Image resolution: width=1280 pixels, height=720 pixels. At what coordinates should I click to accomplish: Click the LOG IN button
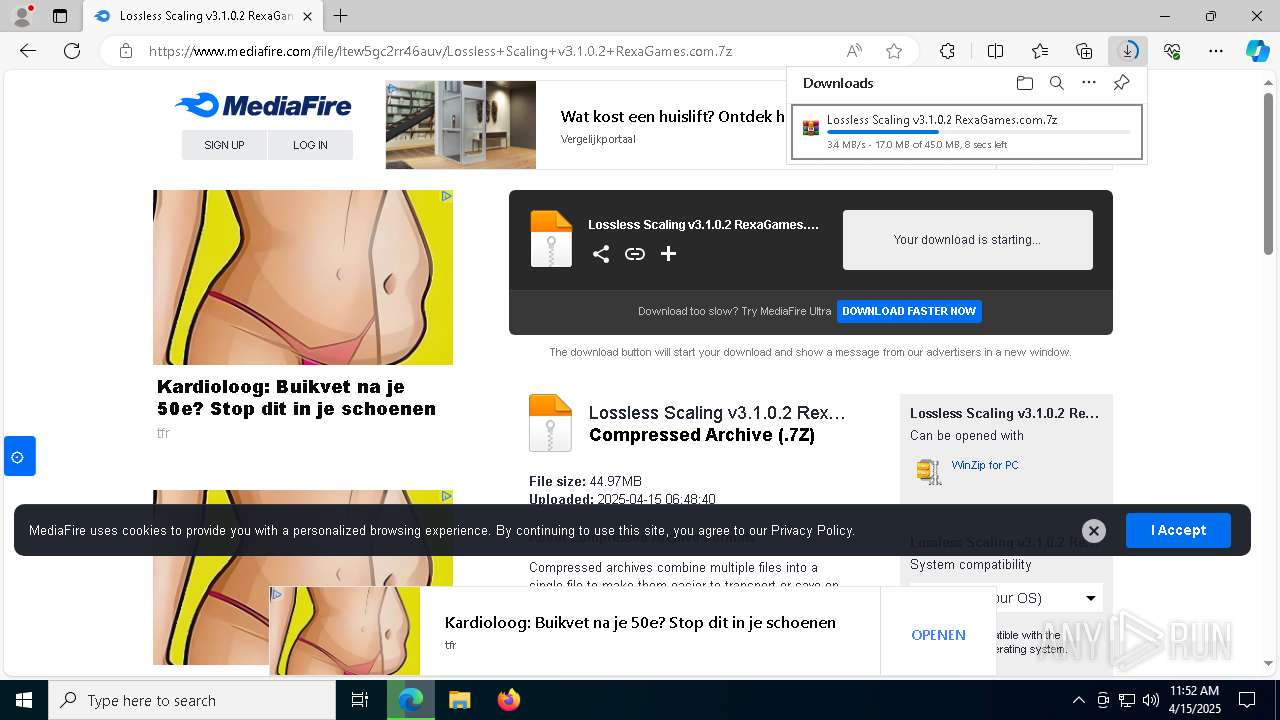pyautogui.click(x=310, y=145)
